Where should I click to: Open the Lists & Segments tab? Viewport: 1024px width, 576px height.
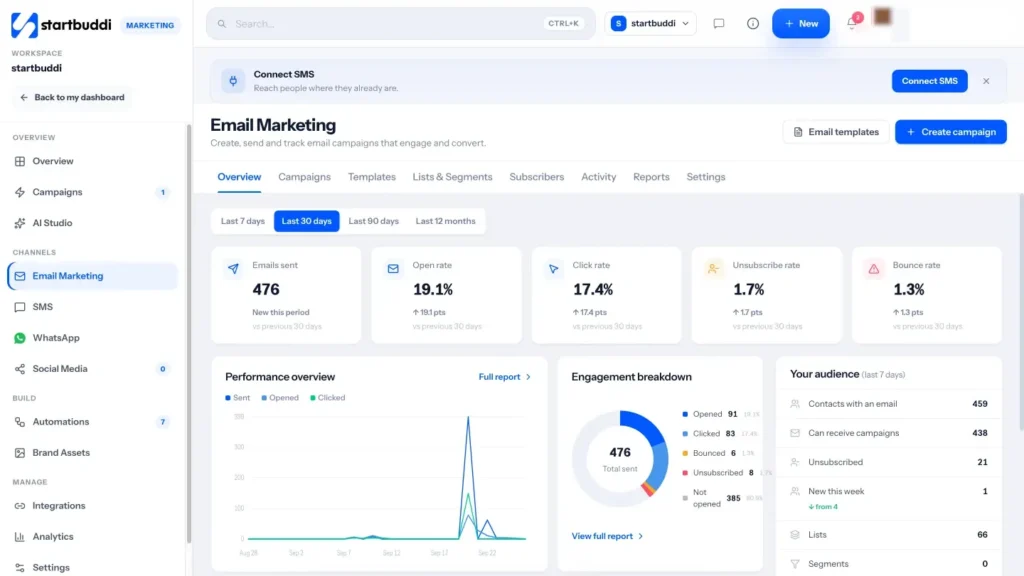click(453, 177)
